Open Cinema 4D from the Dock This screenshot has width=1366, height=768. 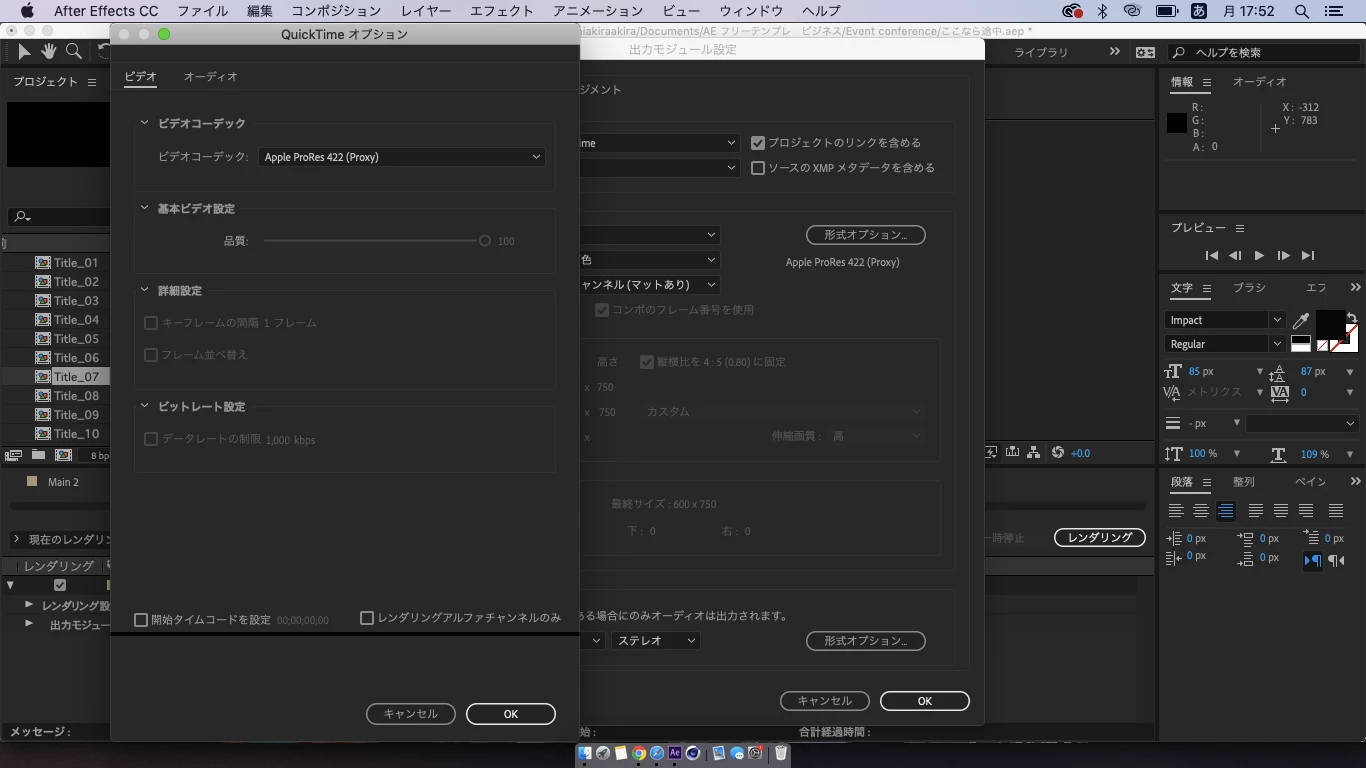pos(692,753)
